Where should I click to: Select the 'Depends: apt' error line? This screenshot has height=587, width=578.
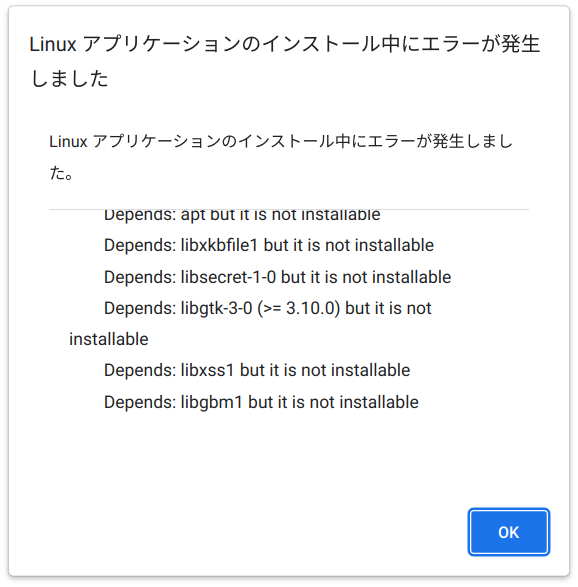[242, 216]
